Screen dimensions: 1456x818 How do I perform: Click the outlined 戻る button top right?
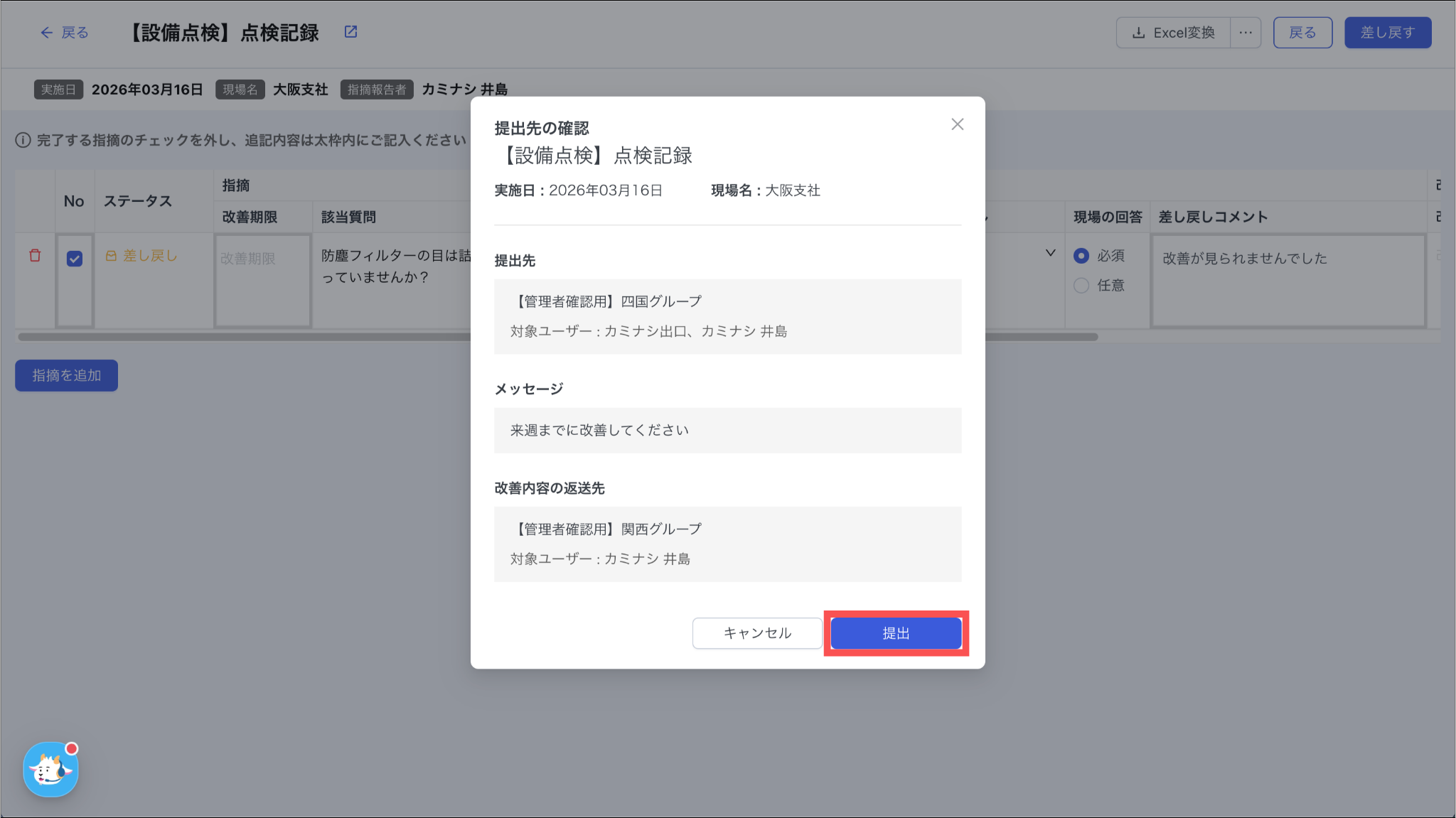pos(1302,33)
